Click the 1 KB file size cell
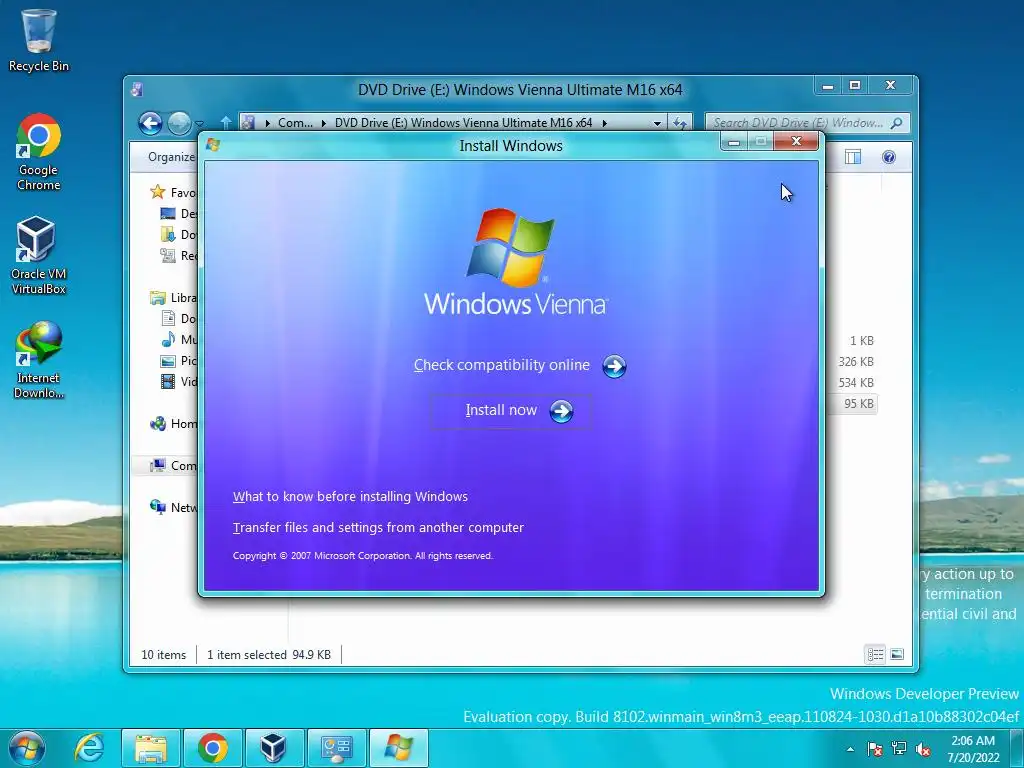The height and width of the screenshot is (768, 1024). tap(861, 341)
